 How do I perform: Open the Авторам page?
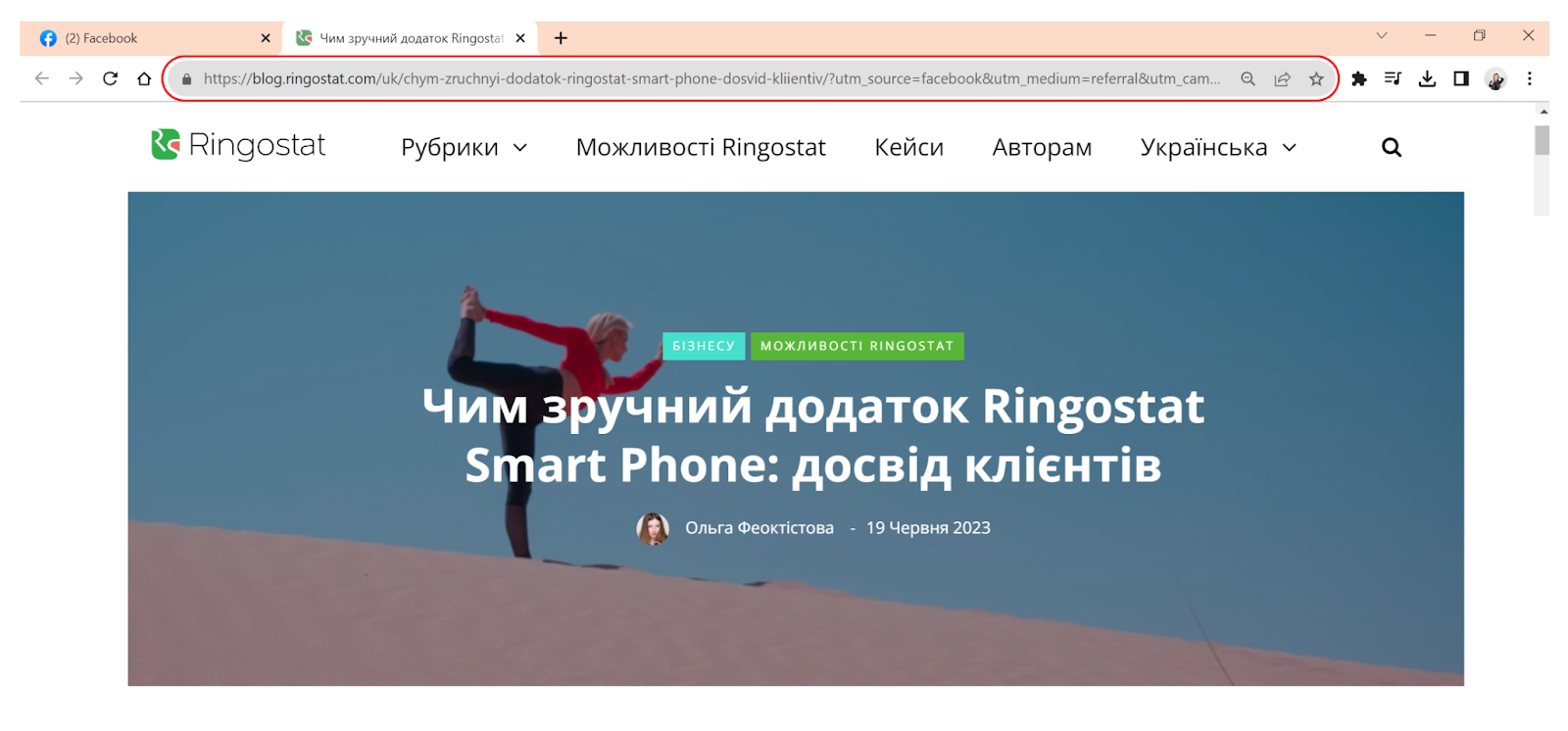click(x=1042, y=147)
